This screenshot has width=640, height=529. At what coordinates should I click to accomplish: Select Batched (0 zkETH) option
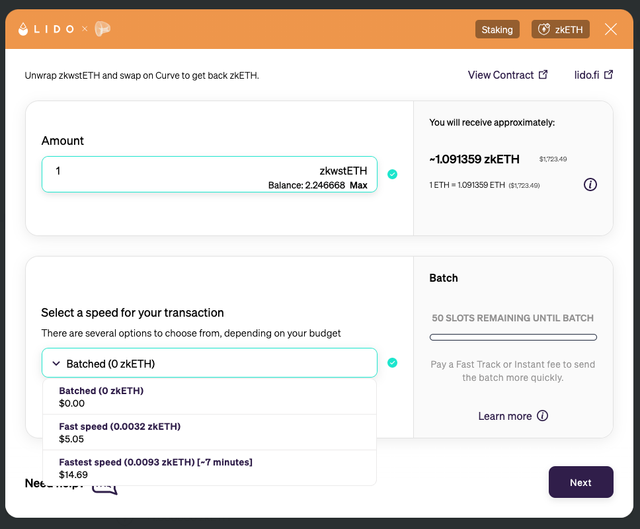[209, 397]
